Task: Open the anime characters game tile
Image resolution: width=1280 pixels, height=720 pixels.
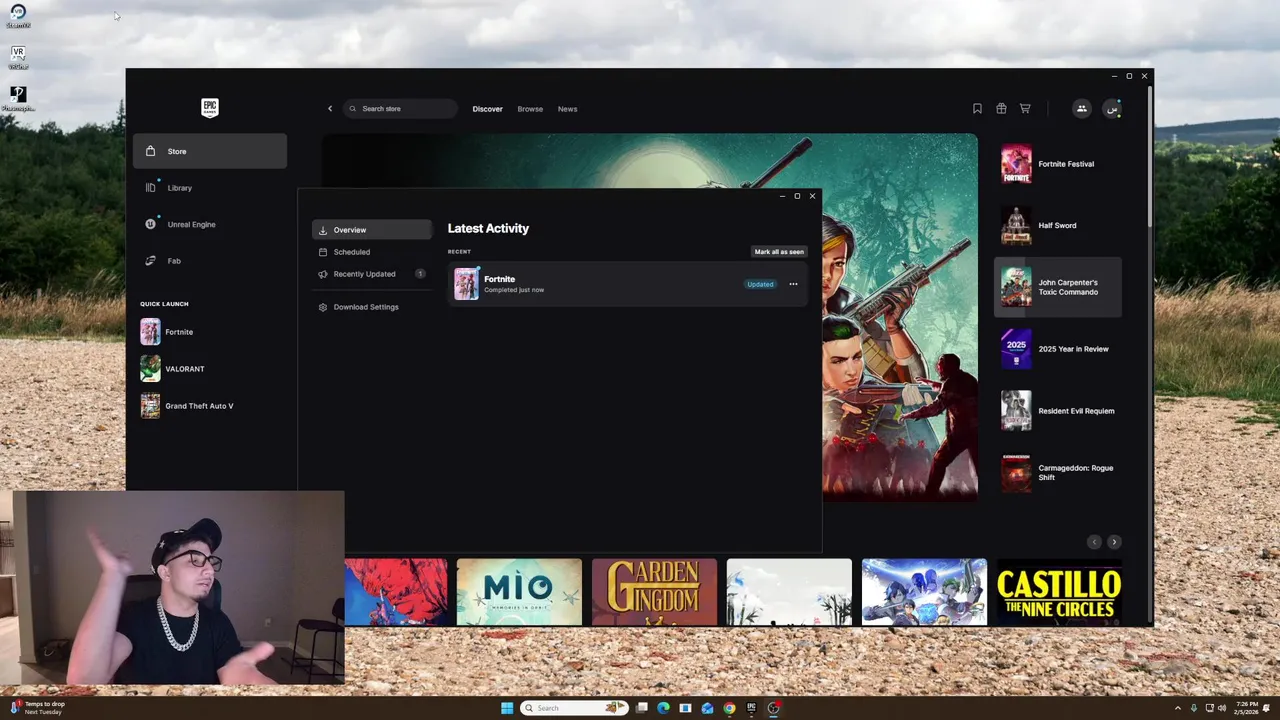Action: [x=924, y=592]
